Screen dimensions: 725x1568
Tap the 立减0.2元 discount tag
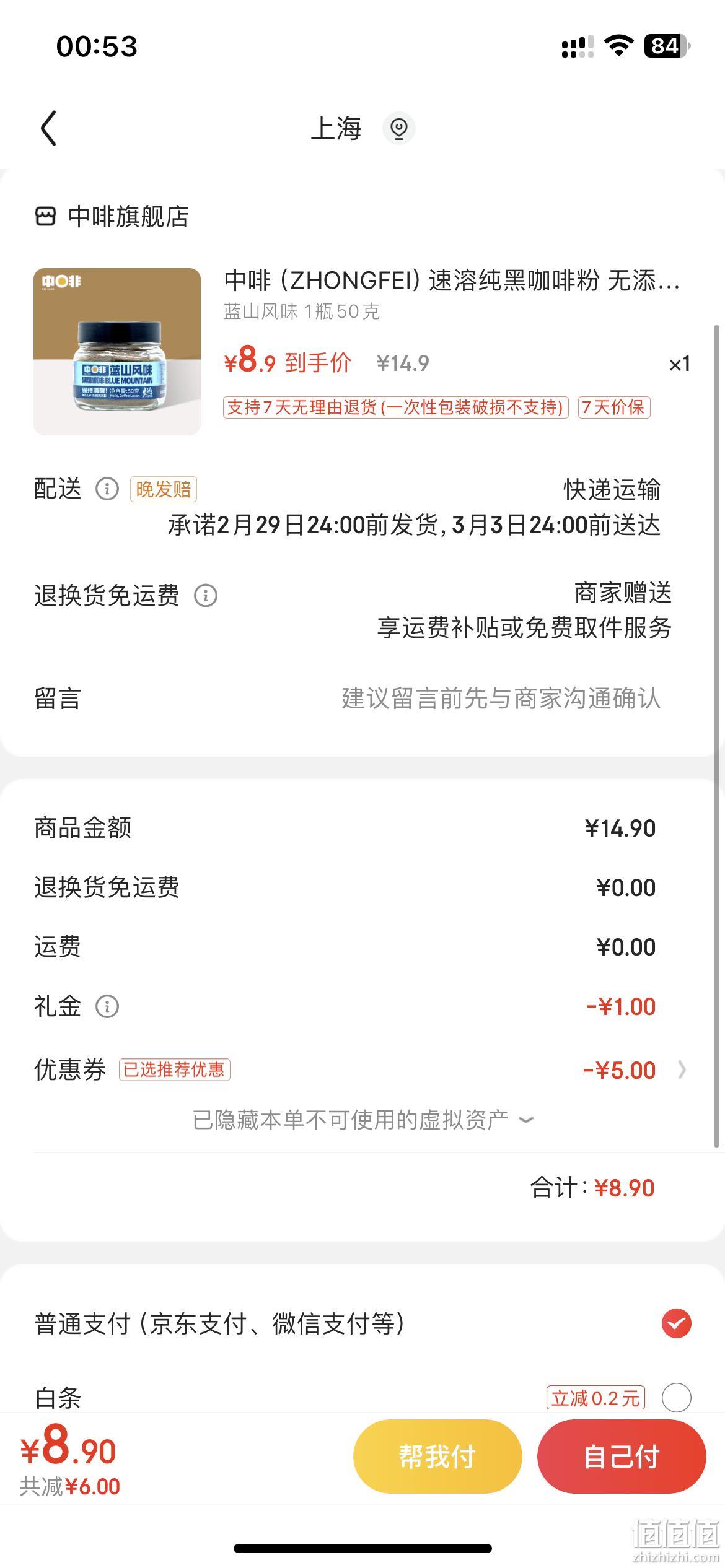(595, 1398)
